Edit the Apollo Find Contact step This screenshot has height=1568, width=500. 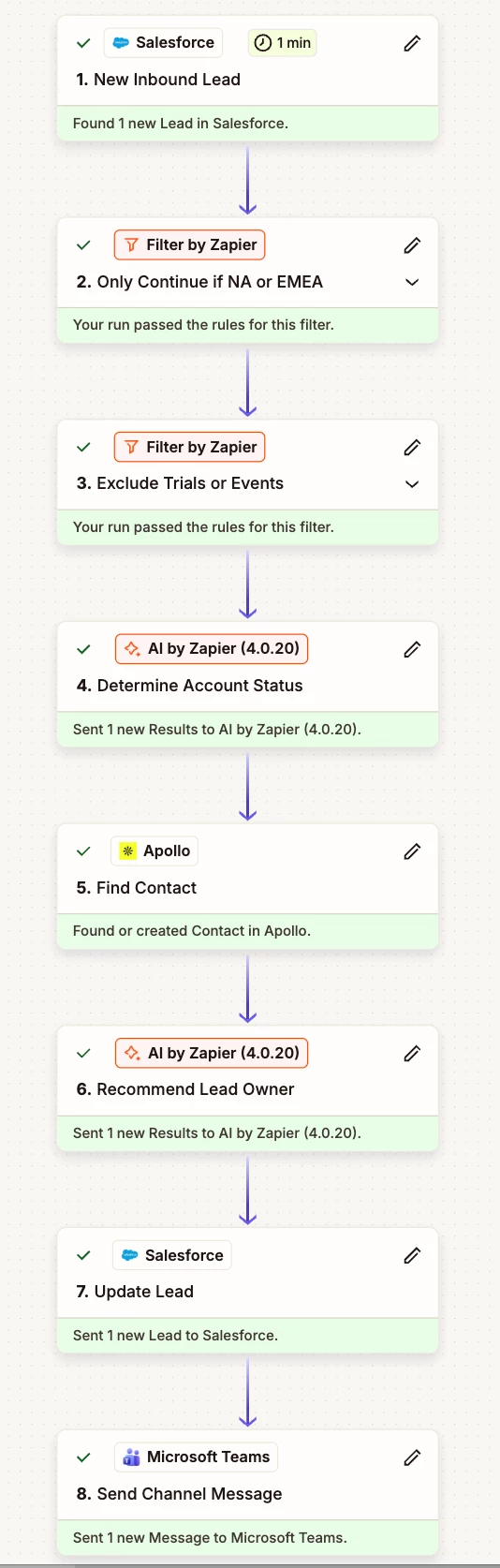coord(412,851)
